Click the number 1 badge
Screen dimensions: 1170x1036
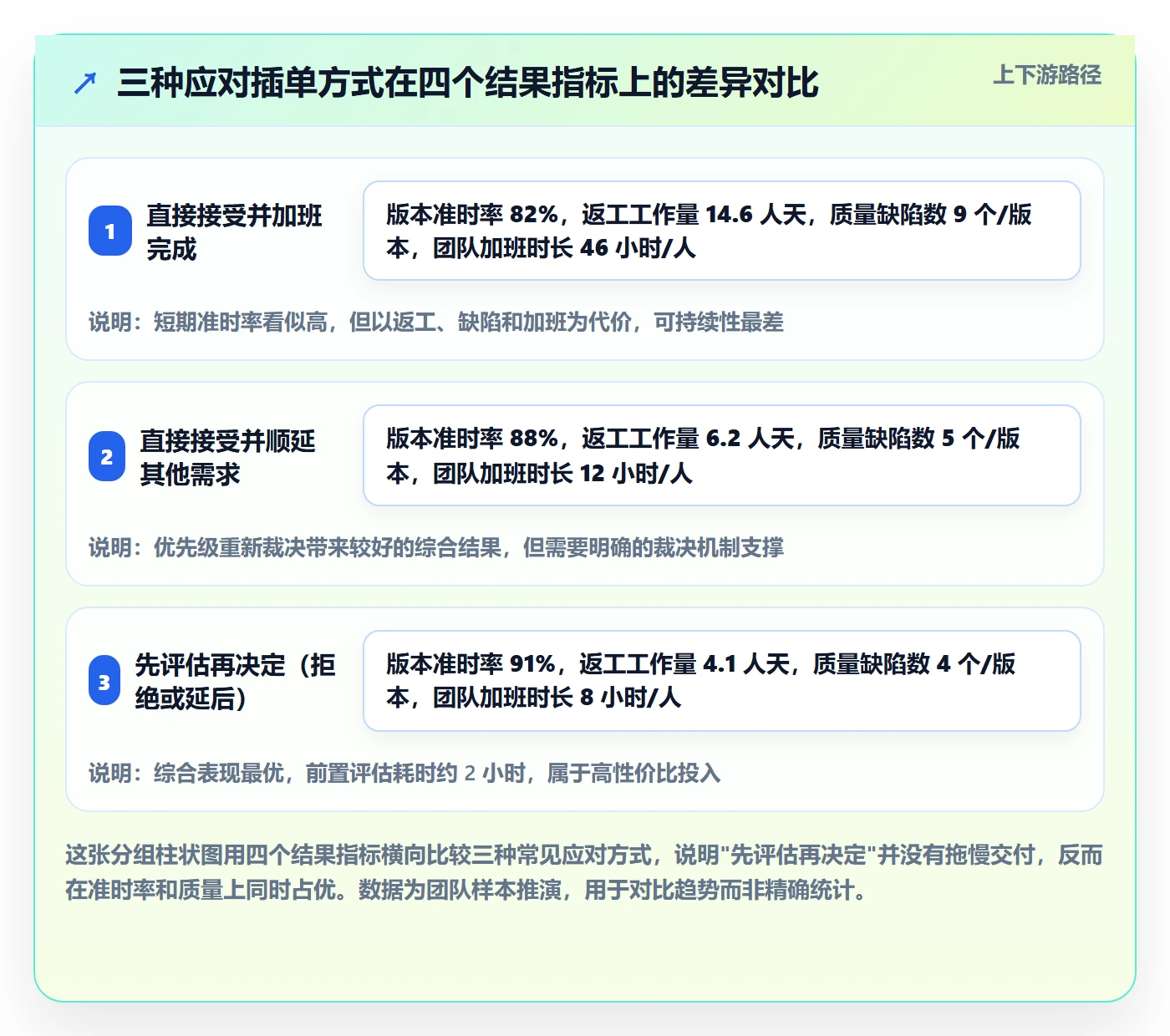(110, 231)
